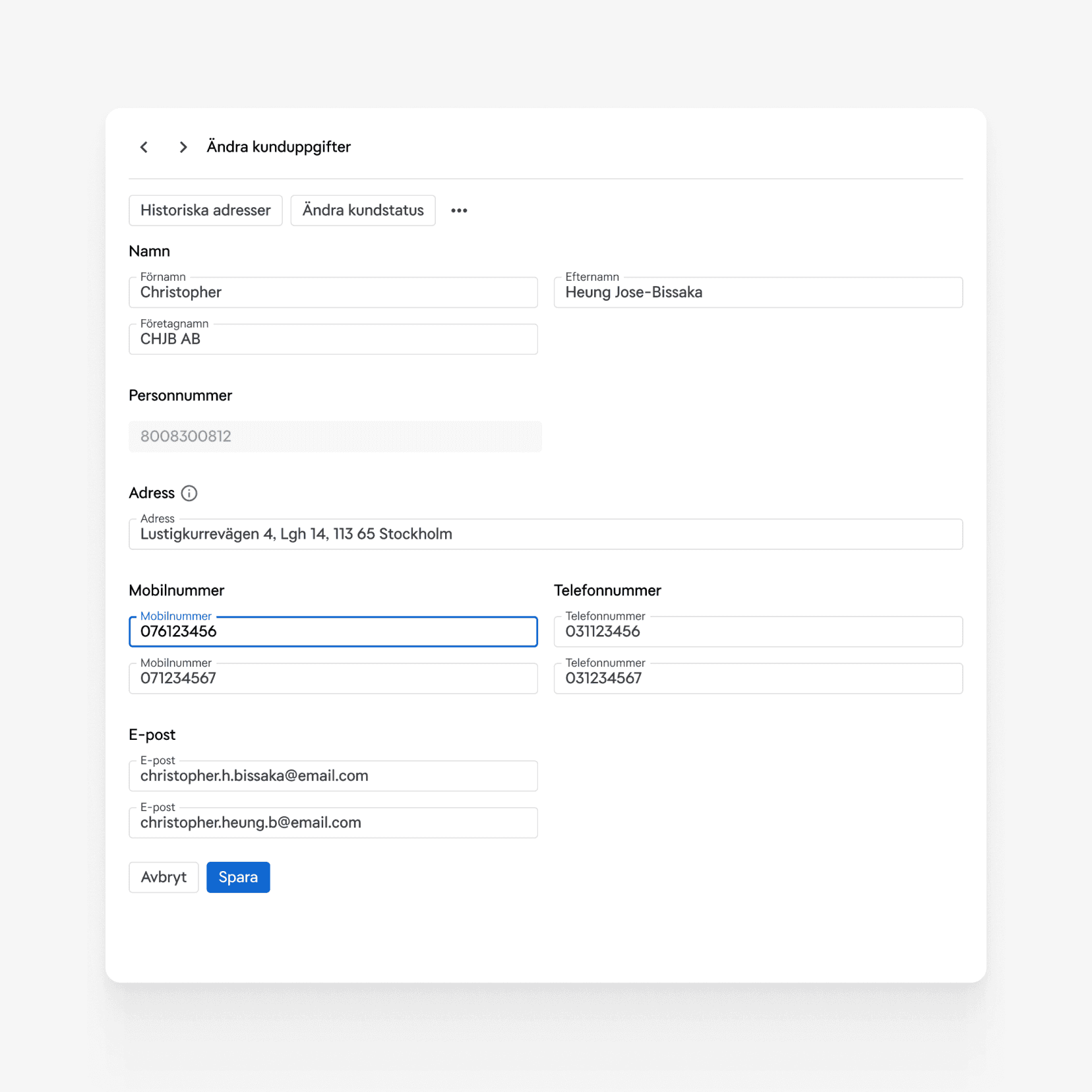Select E-post field christopher.heung.b@email.com
Viewport: 1092px width, 1092px height.
pyautogui.click(x=333, y=823)
